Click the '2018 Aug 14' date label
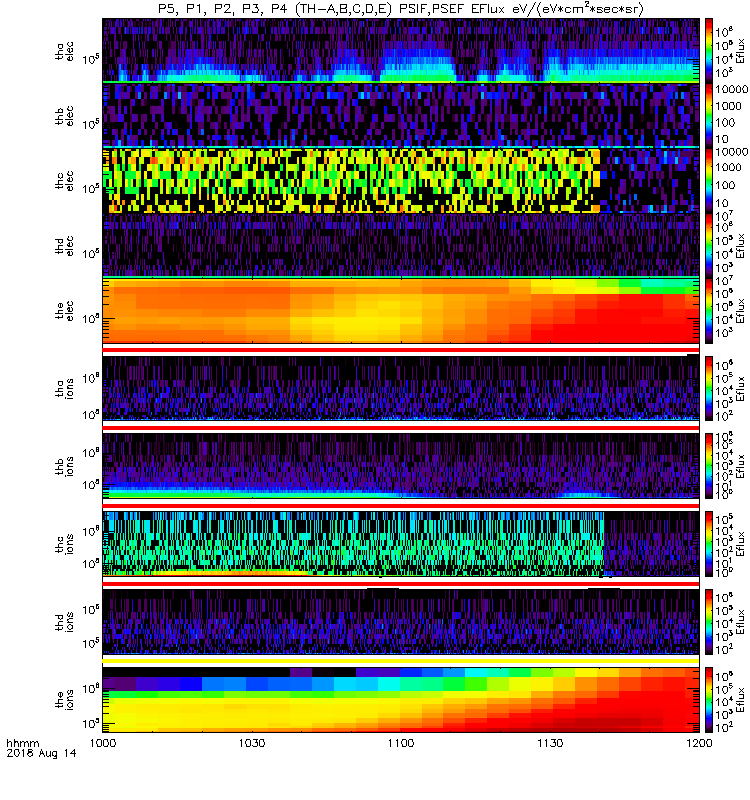The height and width of the screenshot is (800, 750). coord(41,753)
